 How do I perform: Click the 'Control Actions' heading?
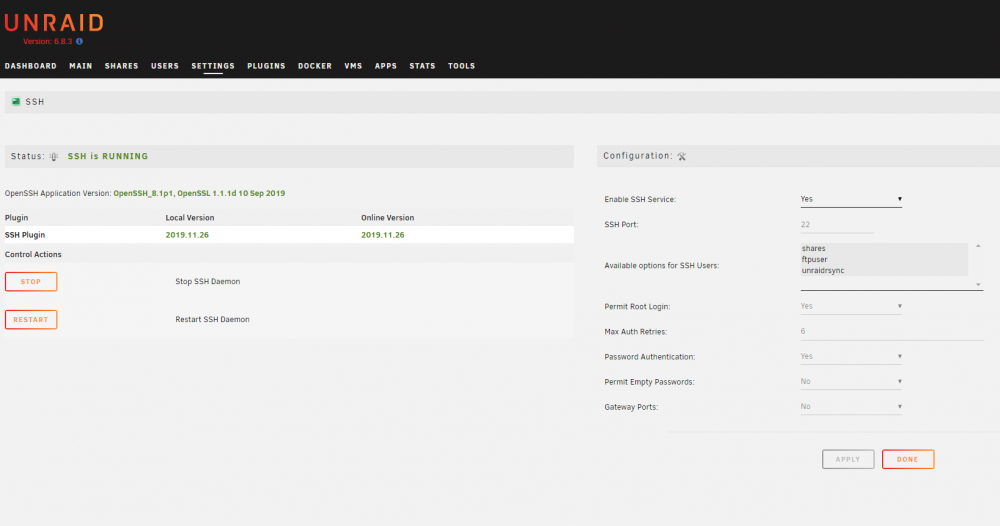[33, 255]
